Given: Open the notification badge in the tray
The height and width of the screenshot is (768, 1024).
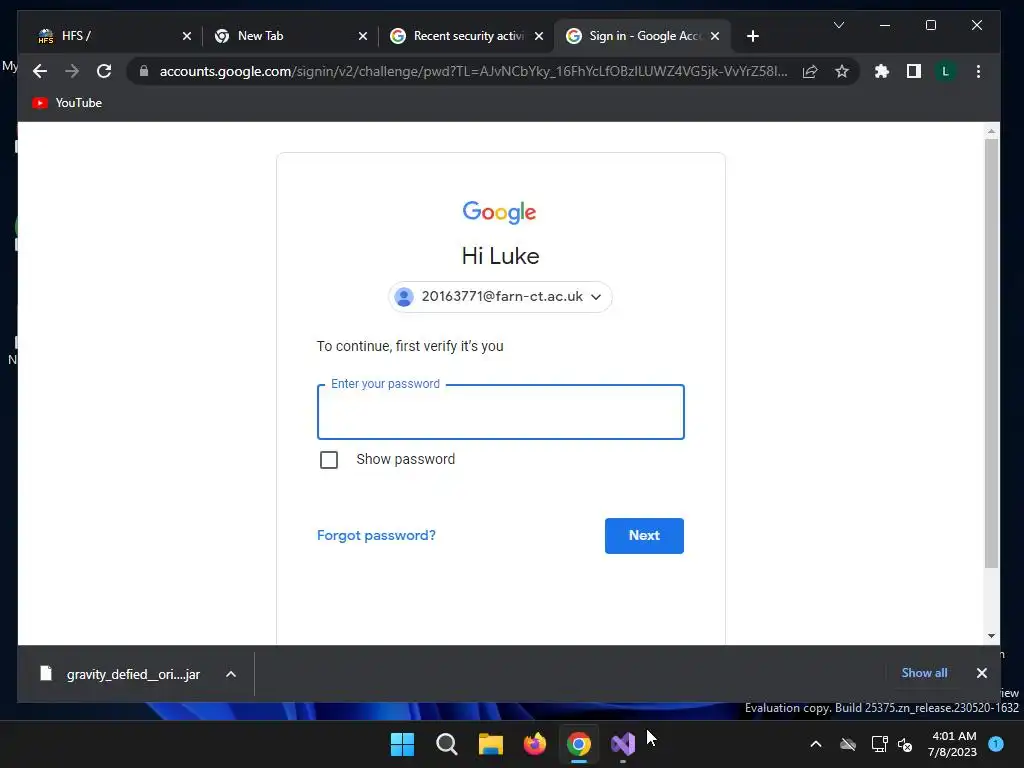Looking at the screenshot, I should [996, 744].
